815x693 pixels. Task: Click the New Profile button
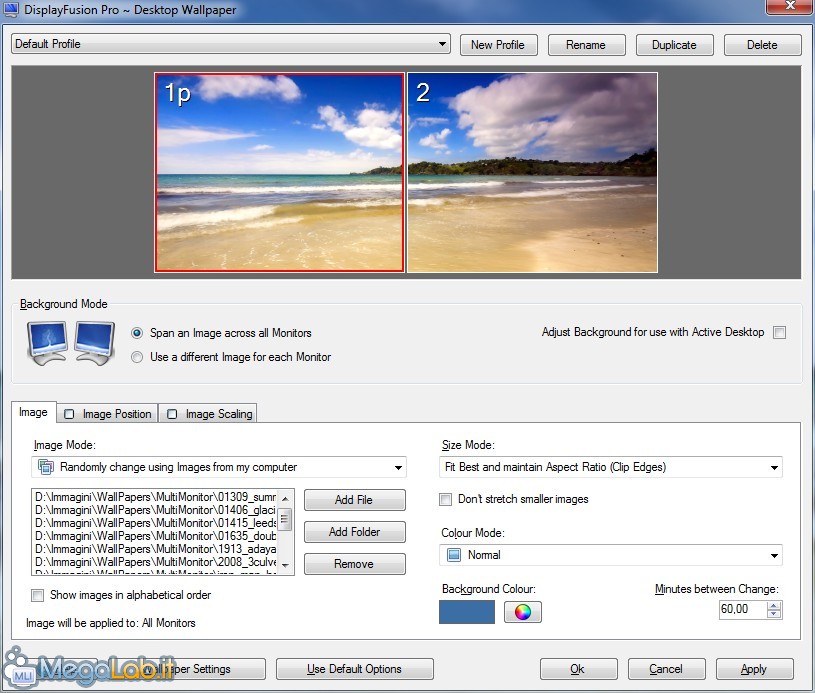click(x=498, y=45)
